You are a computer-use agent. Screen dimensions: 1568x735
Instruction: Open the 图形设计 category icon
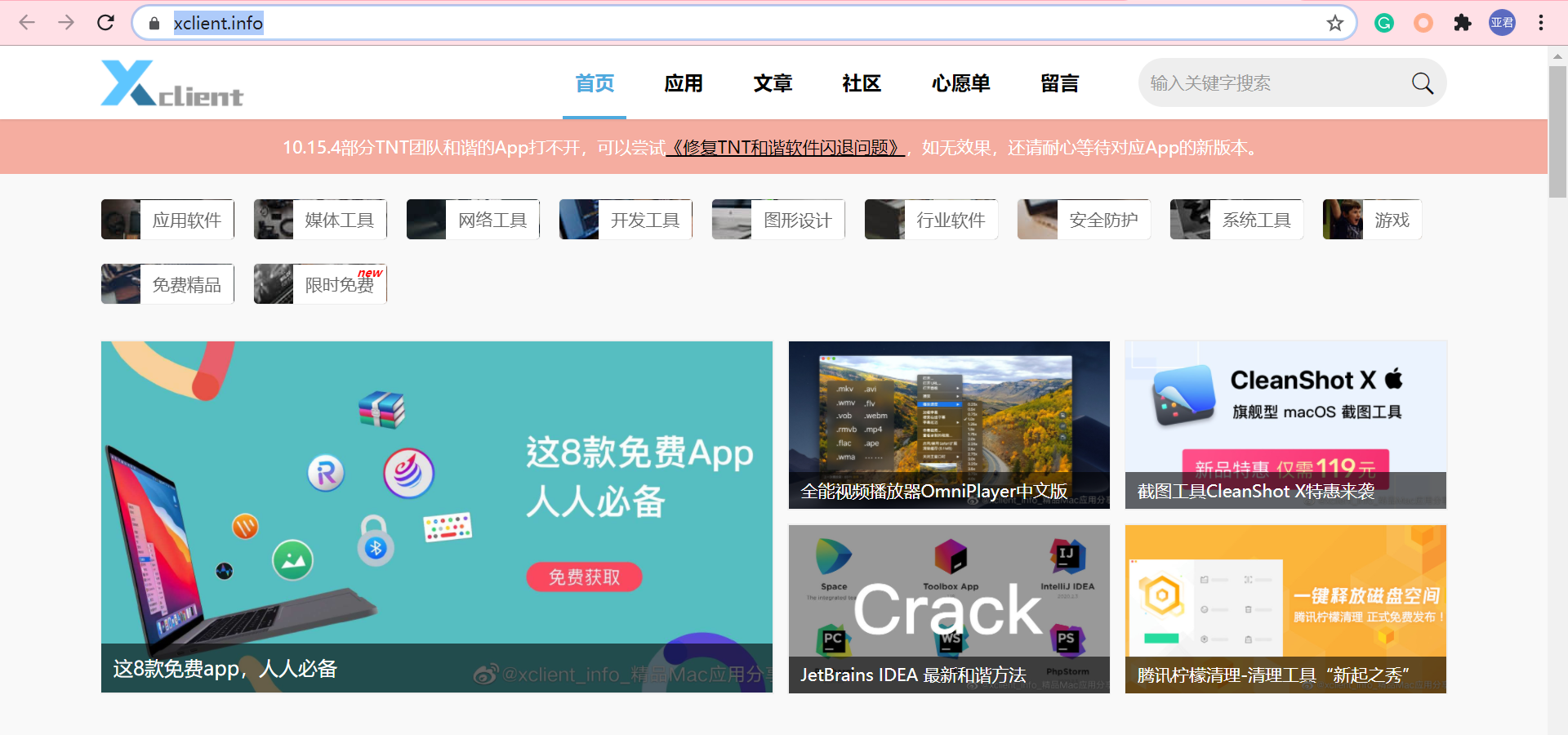pyautogui.click(x=777, y=219)
